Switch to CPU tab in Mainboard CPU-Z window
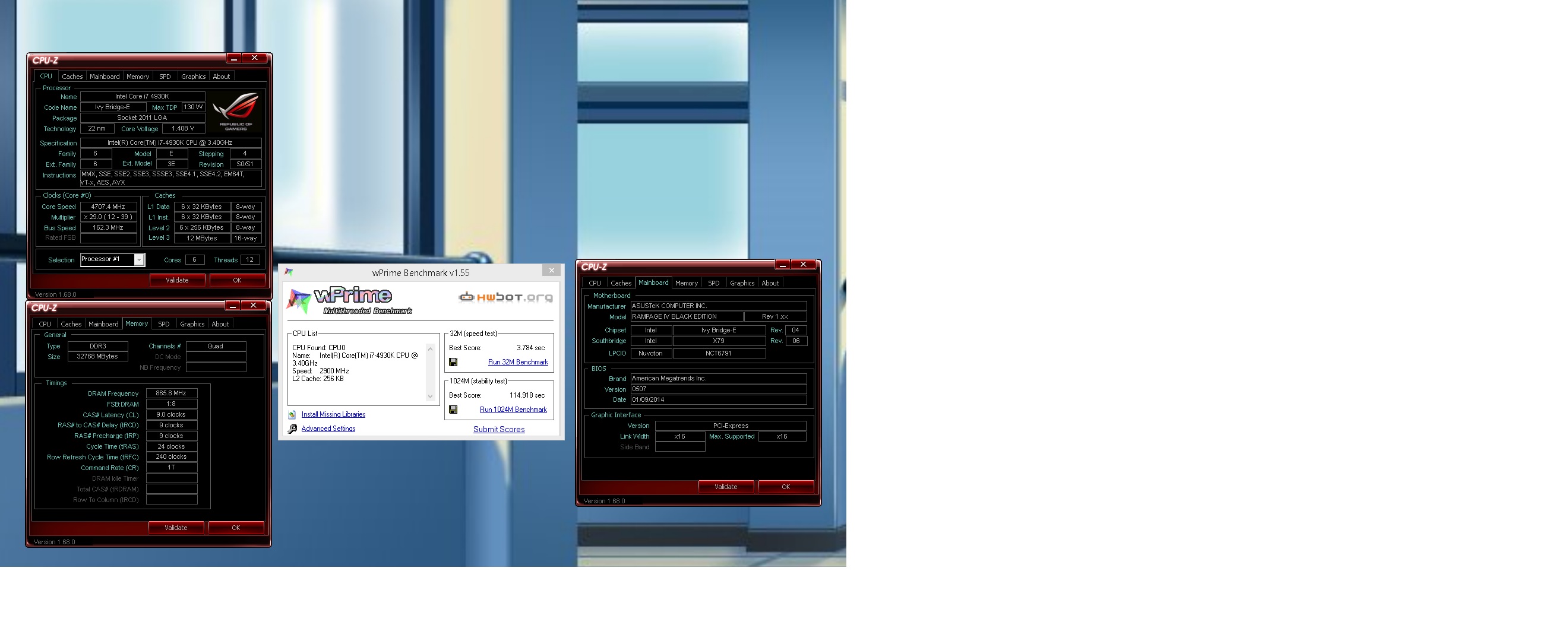Image resolution: width=1568 pixels, height=641 pixels. [x=595, y=283]
